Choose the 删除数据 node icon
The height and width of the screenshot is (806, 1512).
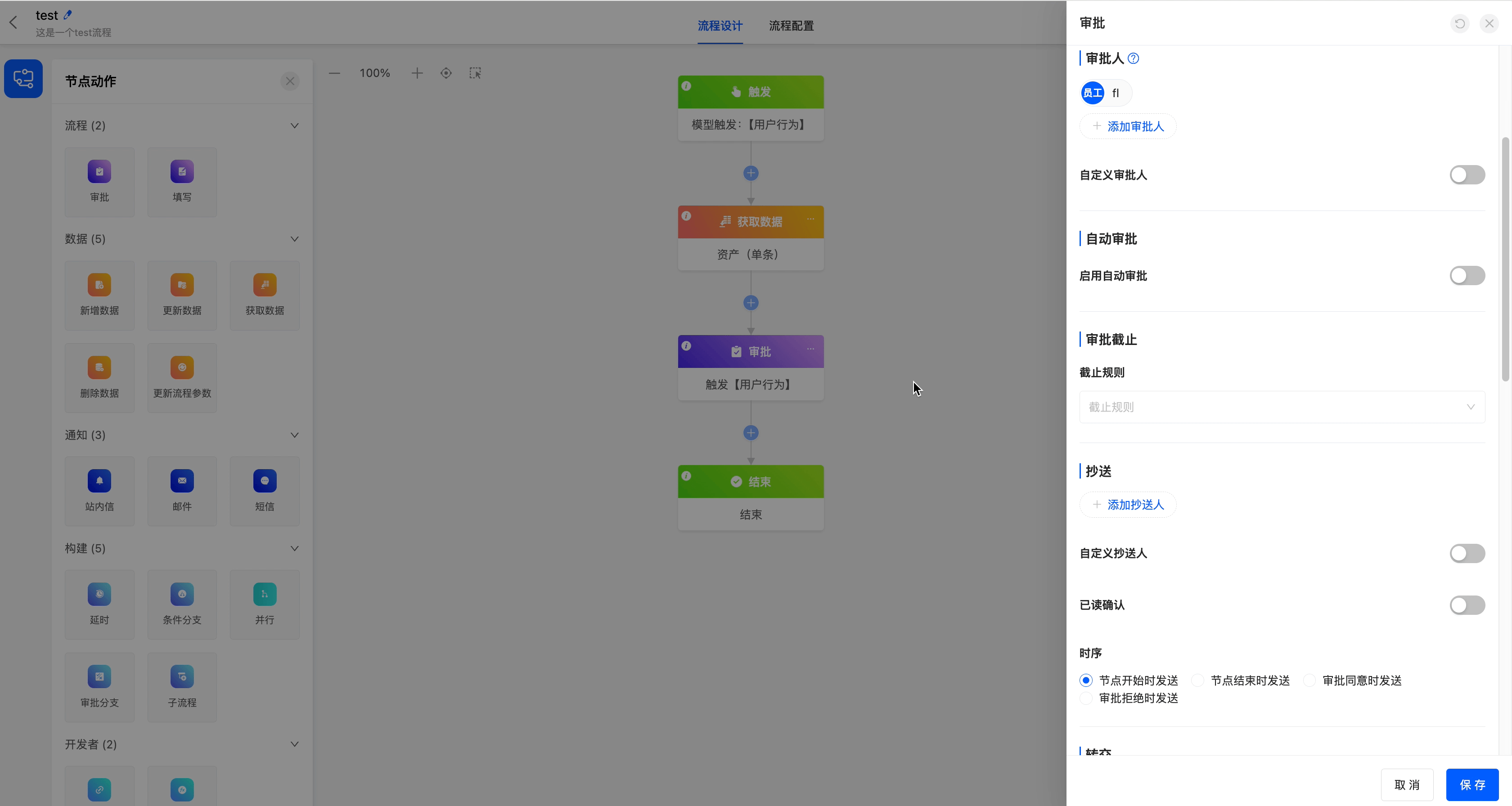point(99,368)
